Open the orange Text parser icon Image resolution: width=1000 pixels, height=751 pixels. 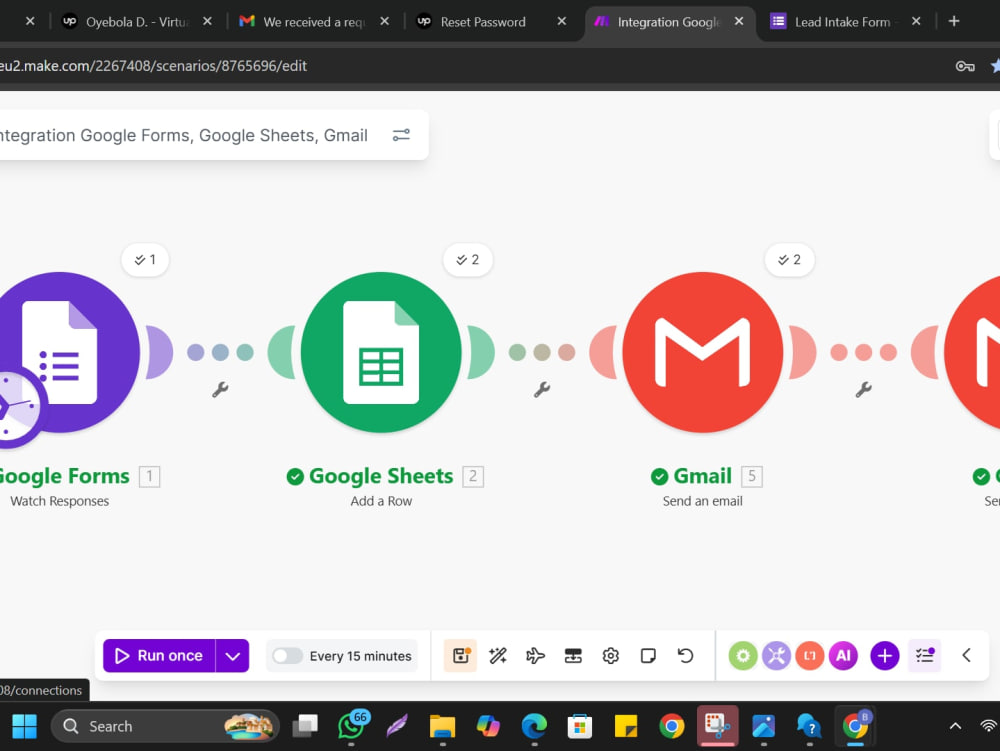[x=810, y=655]
